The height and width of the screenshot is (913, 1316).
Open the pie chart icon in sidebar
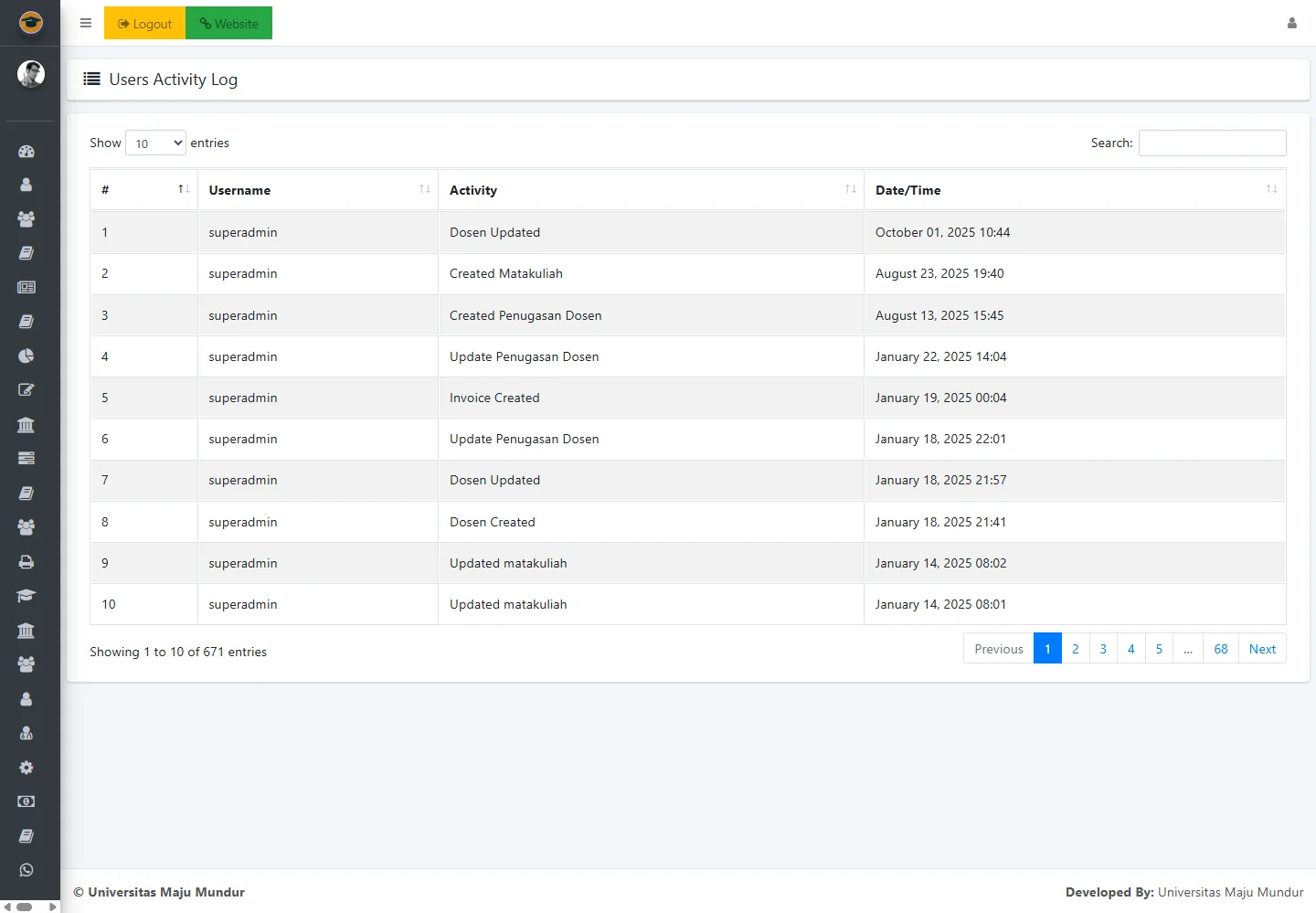point(27,356)
